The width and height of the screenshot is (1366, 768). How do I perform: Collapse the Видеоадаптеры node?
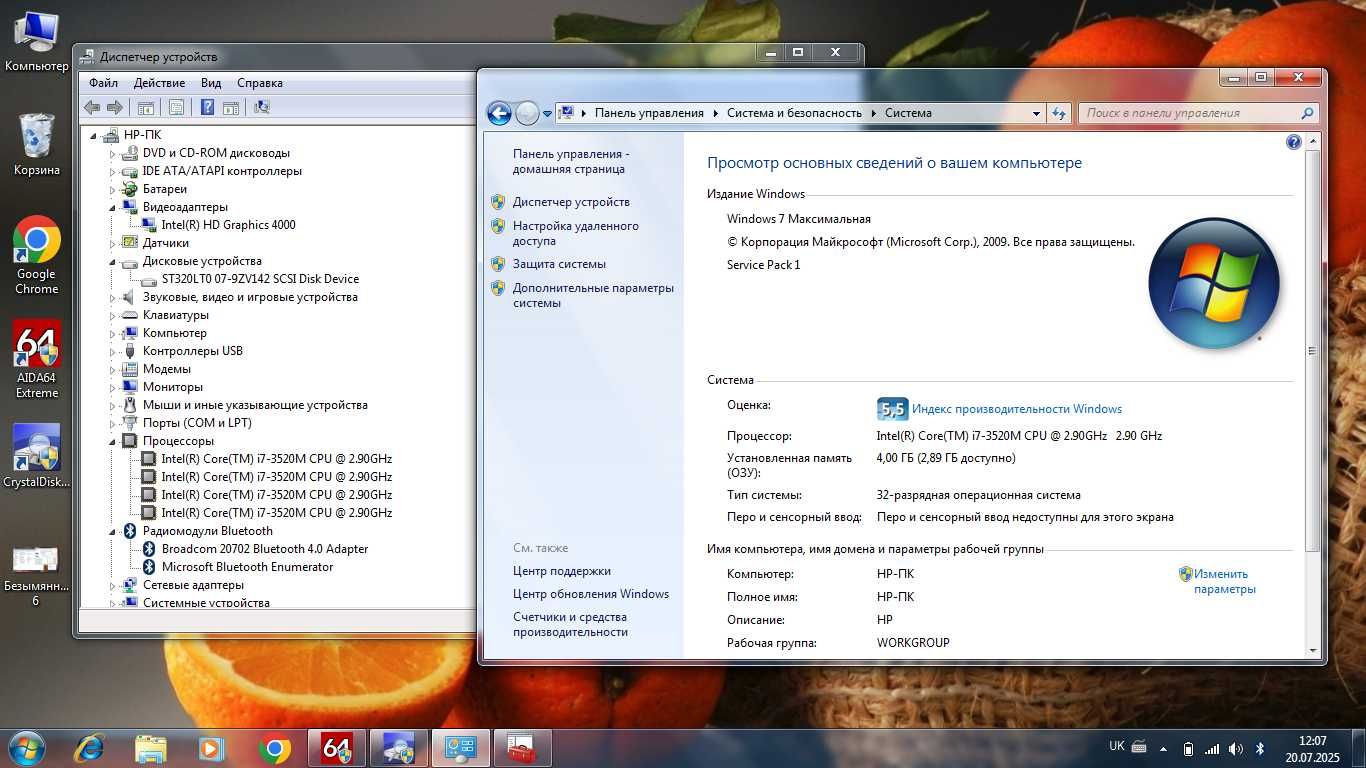click(113, 208)
